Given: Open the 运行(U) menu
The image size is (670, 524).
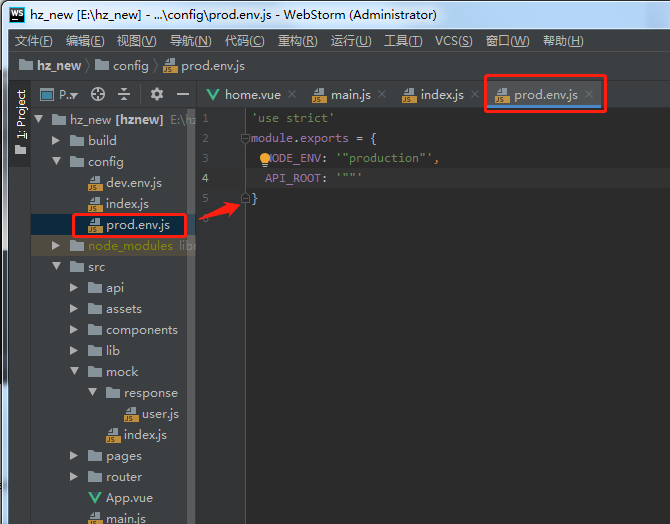Looking at the screenshot, I should pyautogui.click(x=351, y=41).
